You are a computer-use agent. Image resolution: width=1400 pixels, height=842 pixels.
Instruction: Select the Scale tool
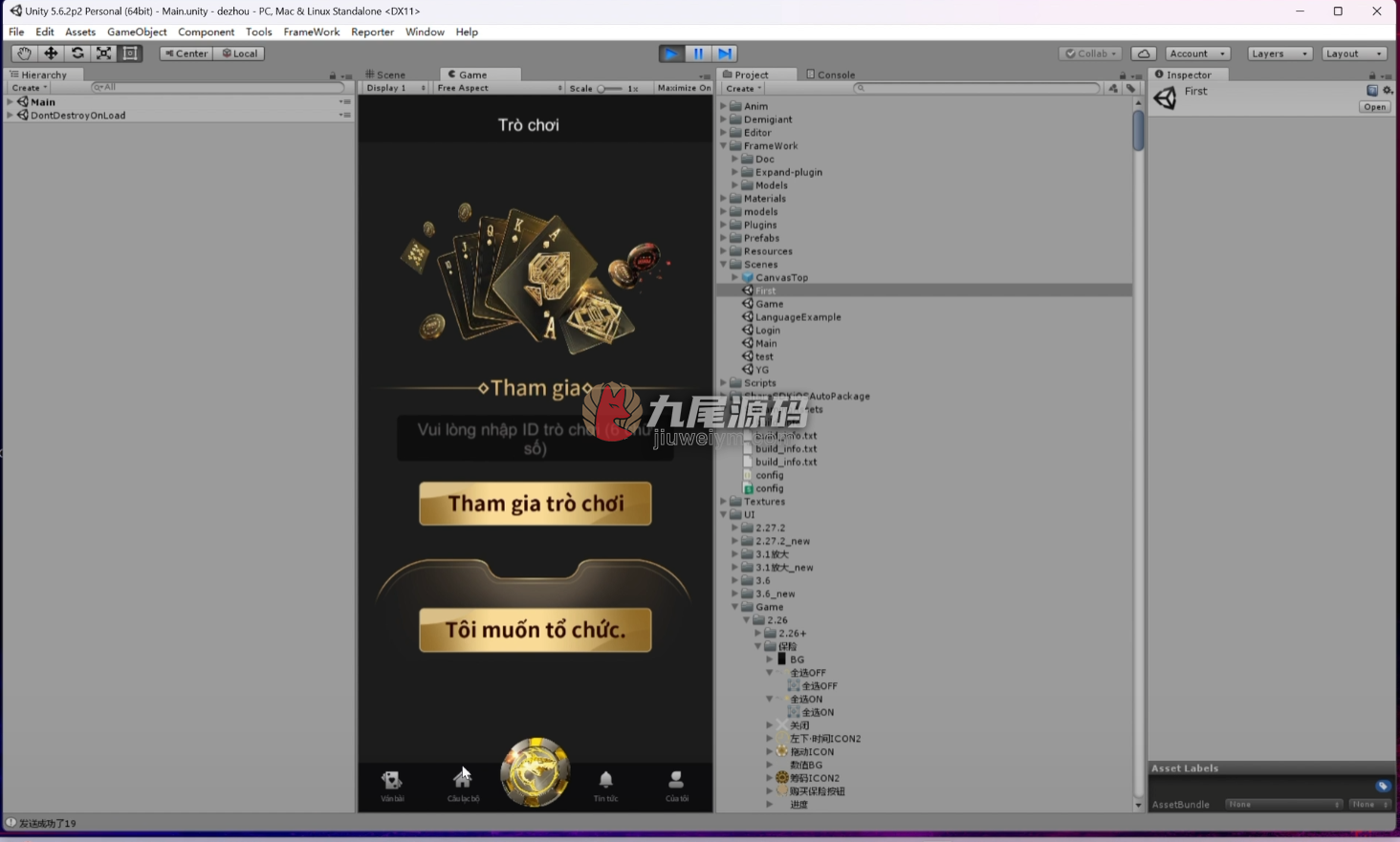pos(103,54)
